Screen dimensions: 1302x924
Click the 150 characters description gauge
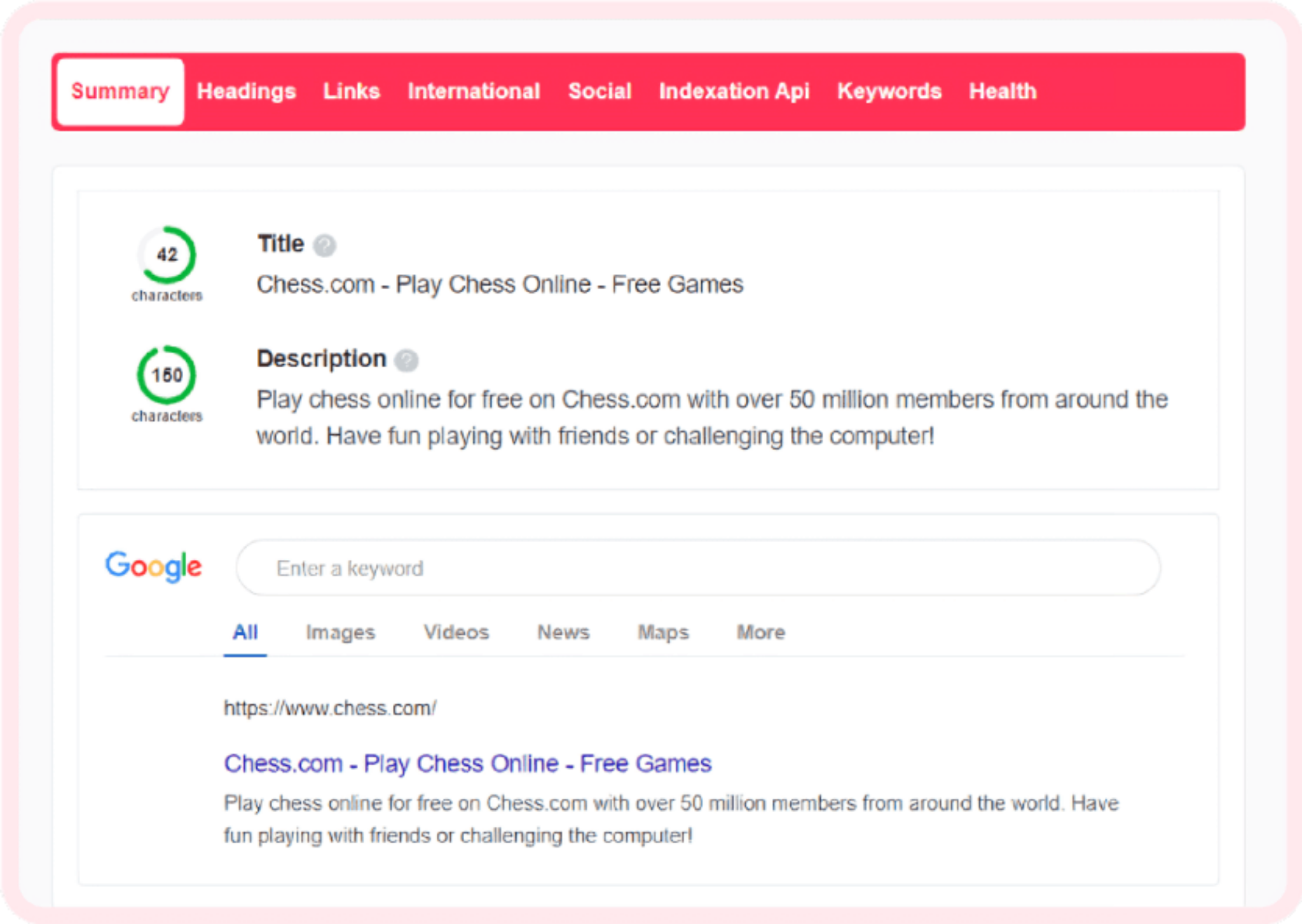[x=167, y=375]
